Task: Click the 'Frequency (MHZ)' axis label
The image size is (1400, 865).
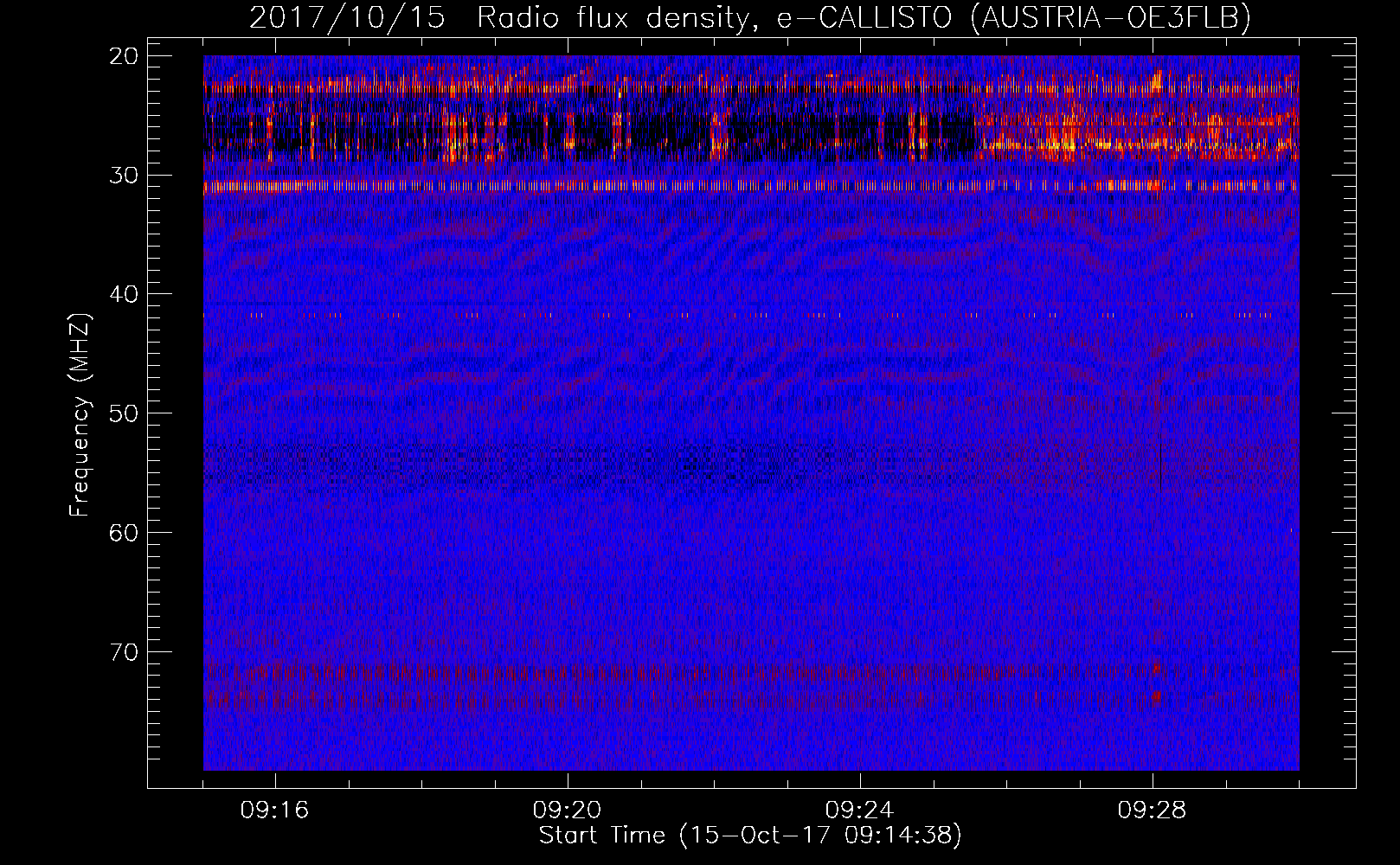Action: coord(80,415)
